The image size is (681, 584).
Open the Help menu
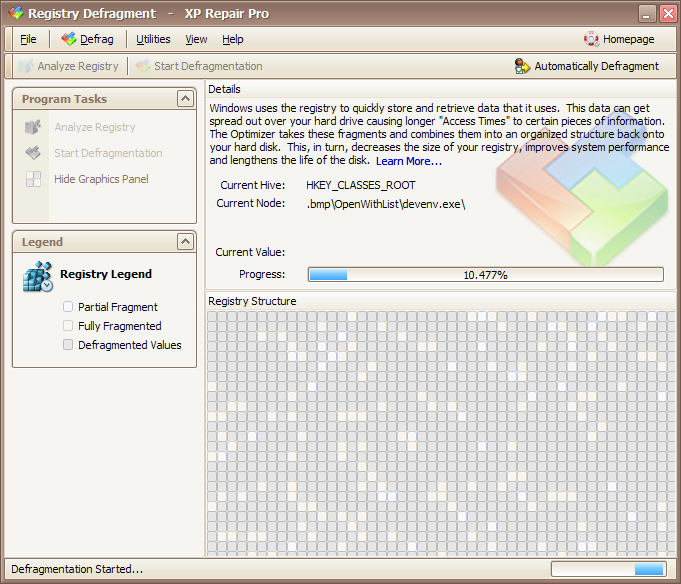(x=233, y=39)
